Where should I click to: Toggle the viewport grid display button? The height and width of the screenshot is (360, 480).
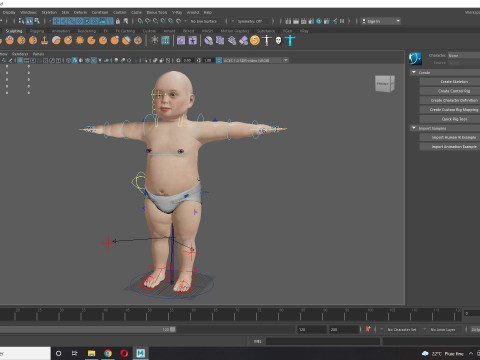(x=20, y=60)
